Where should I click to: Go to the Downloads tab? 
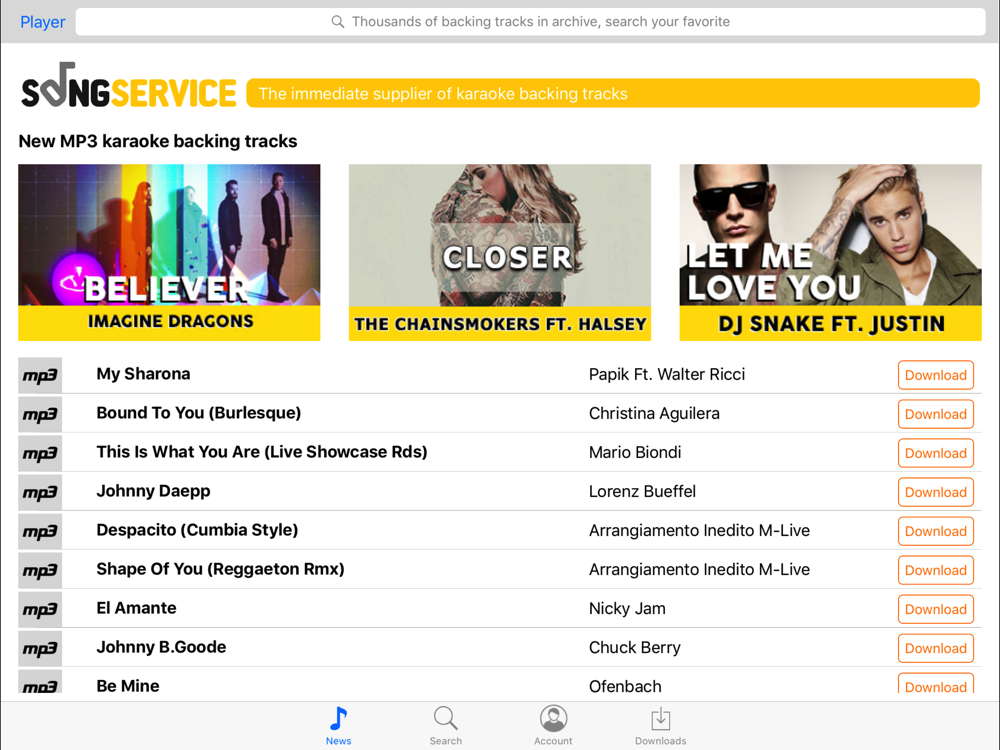[660, 726]
